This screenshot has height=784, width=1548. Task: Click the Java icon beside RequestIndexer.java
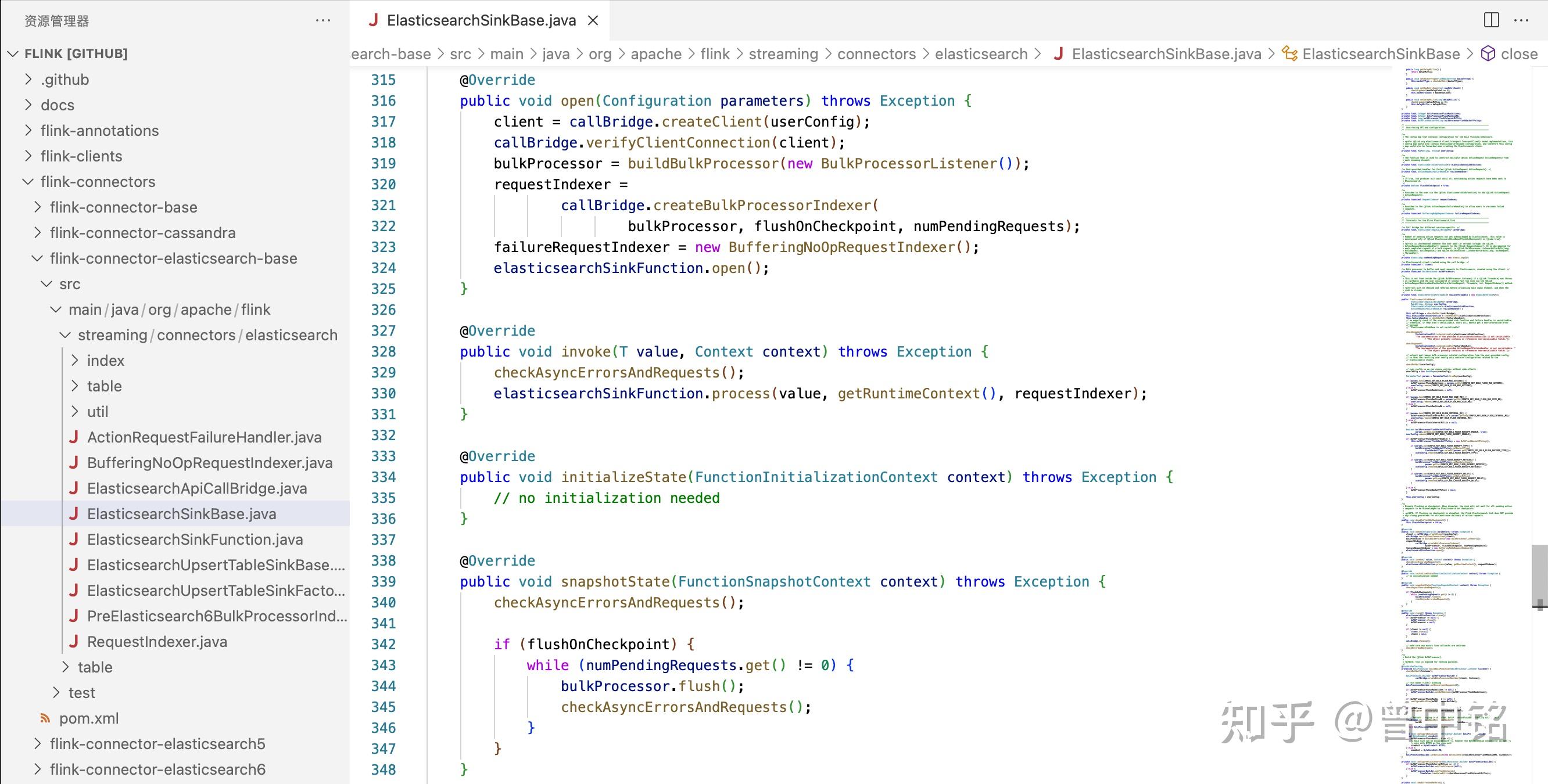tap(74, 641)
